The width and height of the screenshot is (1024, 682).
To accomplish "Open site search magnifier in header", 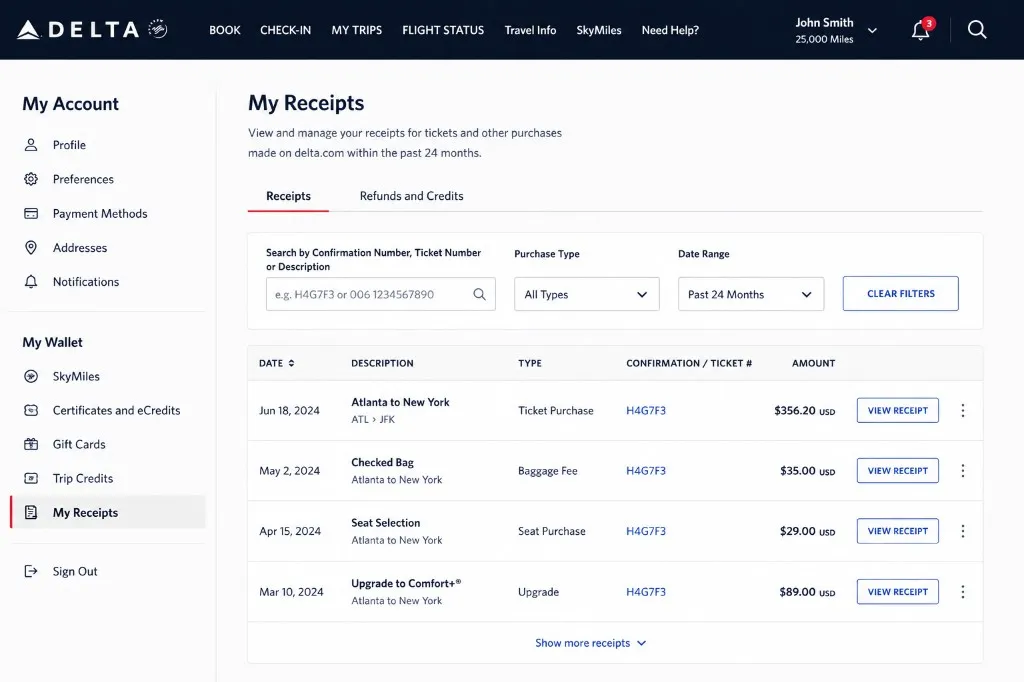I will click(x=977, y=29).
